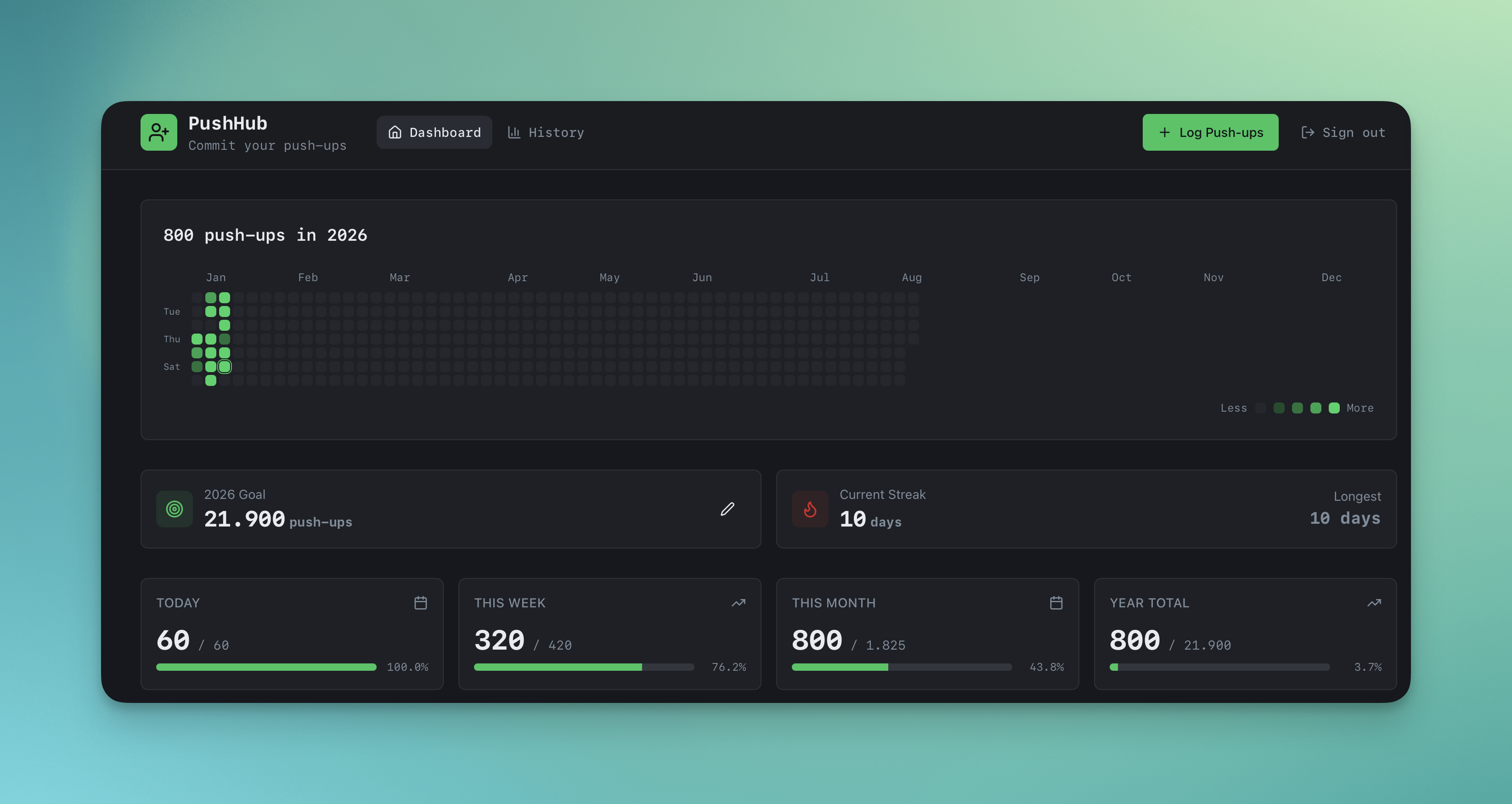Click the bar chart icon beside History

[x=513, y=132]
